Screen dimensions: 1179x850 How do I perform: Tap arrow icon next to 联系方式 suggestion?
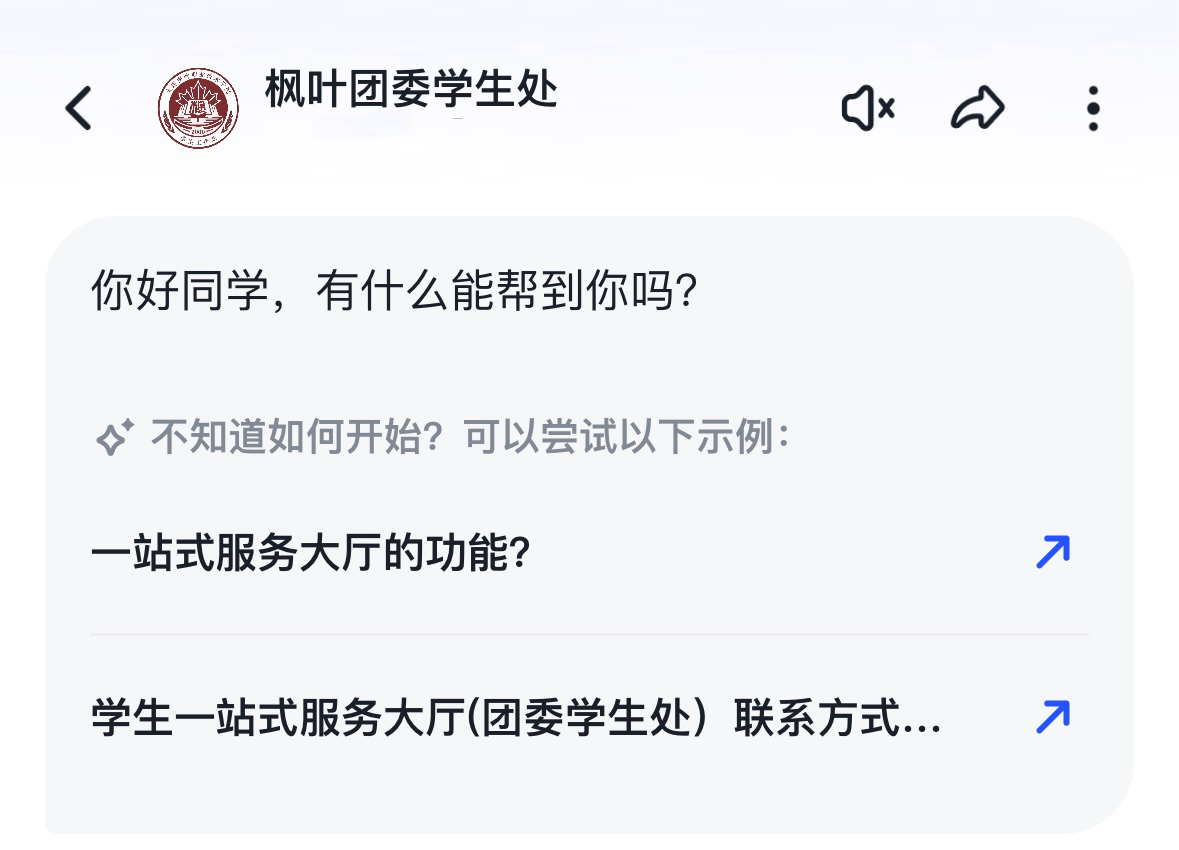pyautogui.click(x=1052, y=717)
